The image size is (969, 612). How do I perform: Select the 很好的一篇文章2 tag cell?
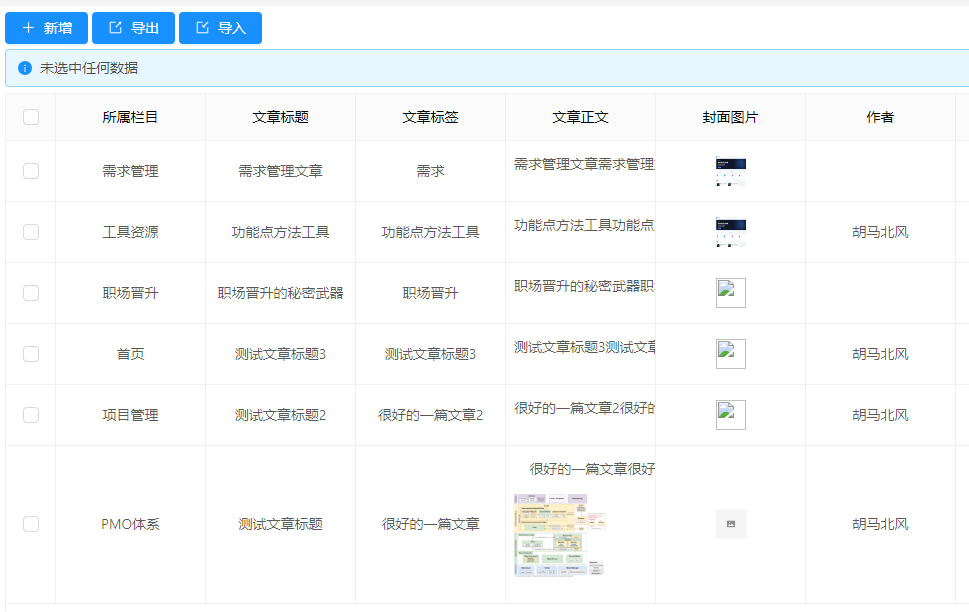(430, 415)
